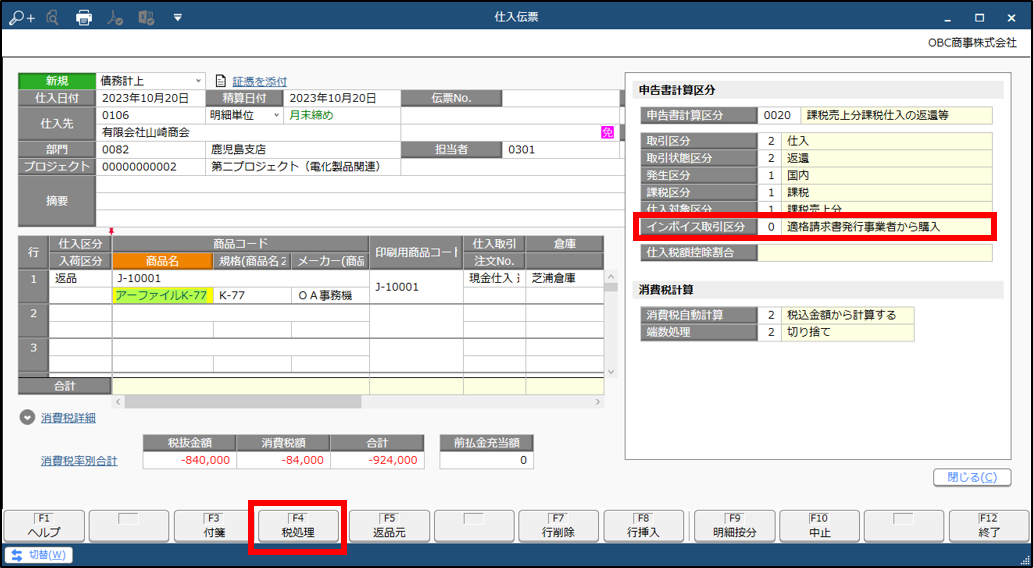Click the 課税区分 field showing 課税

(x=886, y=192)
